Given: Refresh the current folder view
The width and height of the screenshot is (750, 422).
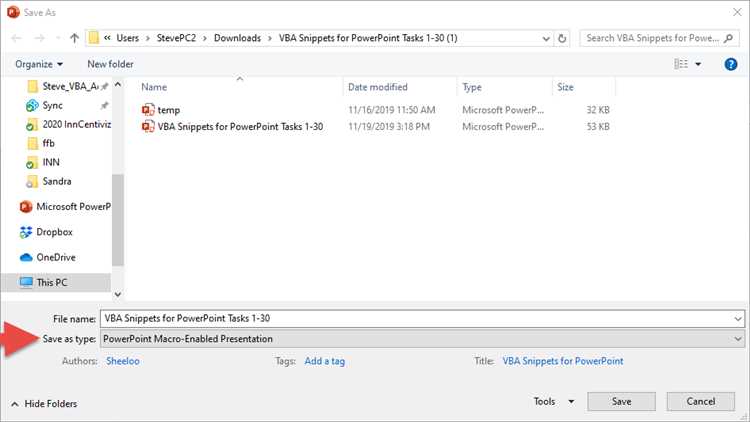Looking at the screenshot, I should click(x=562, y=38).
